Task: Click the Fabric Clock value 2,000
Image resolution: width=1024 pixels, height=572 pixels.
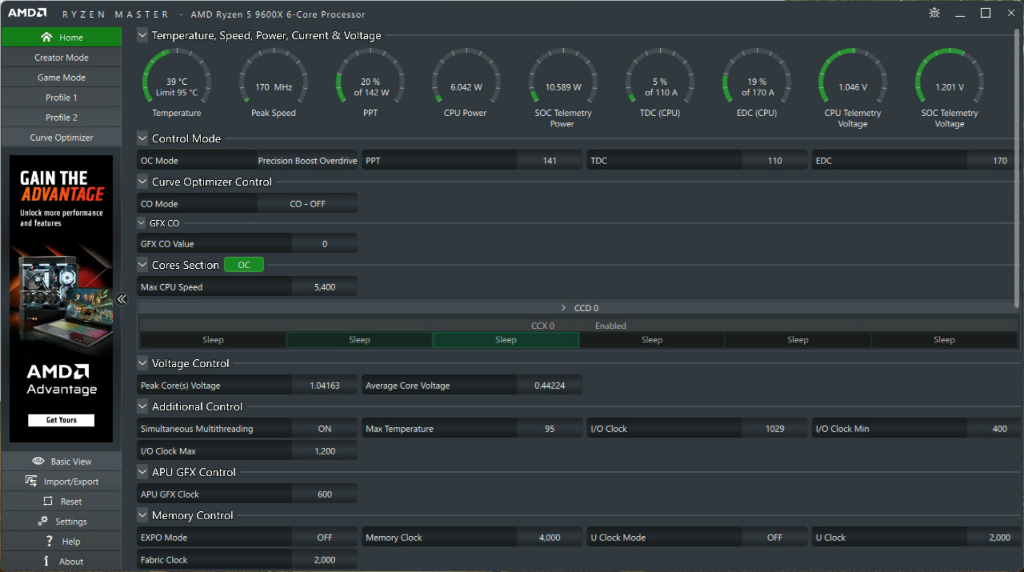Action: point(325,560)
